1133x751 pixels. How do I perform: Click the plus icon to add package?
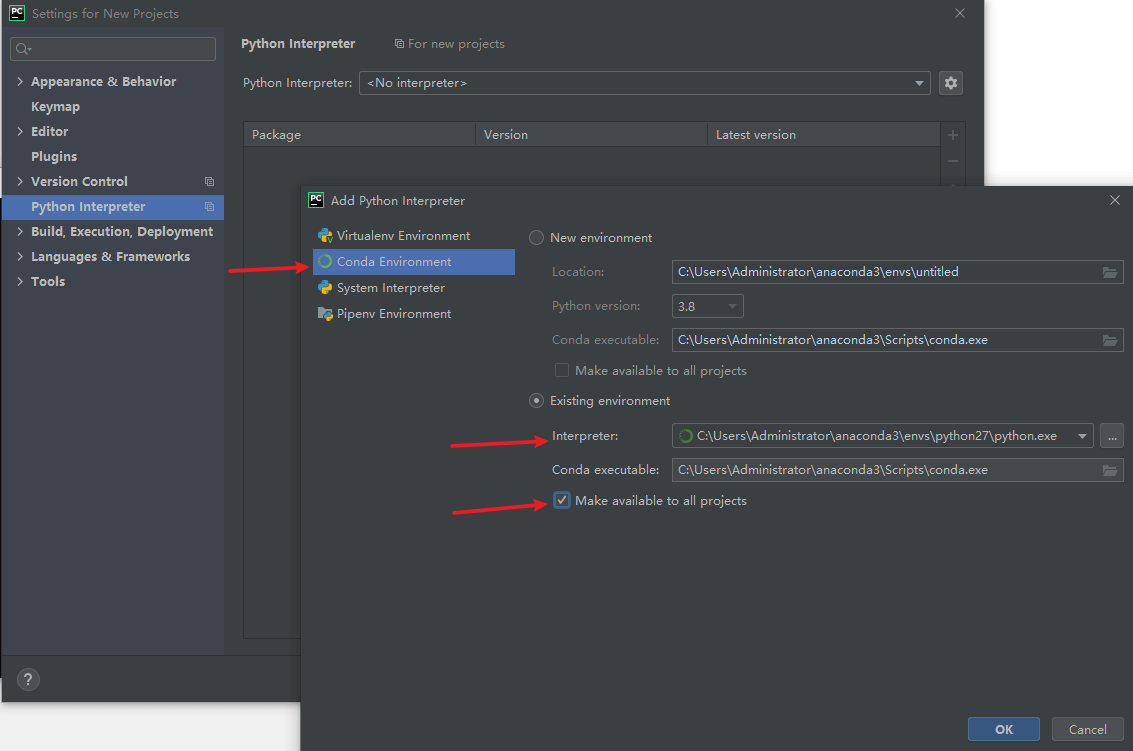[x=952, y=135]
